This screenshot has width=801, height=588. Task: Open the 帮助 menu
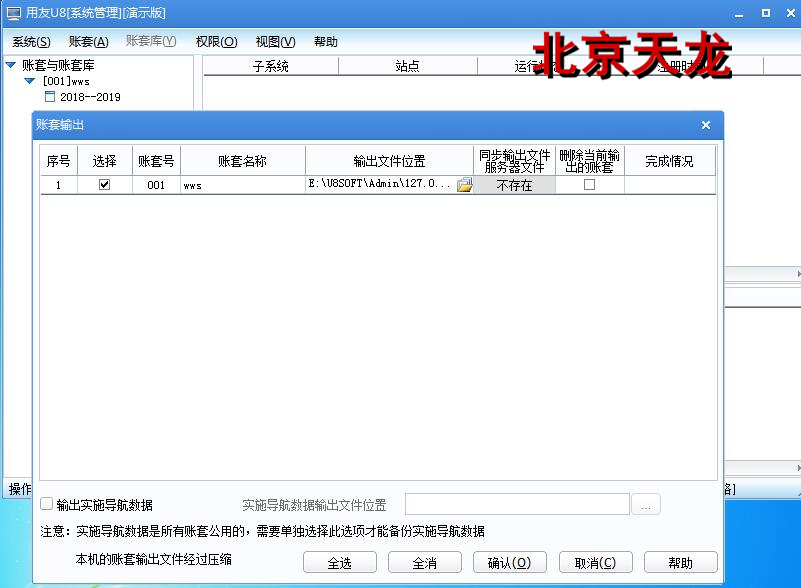(326, 42)
